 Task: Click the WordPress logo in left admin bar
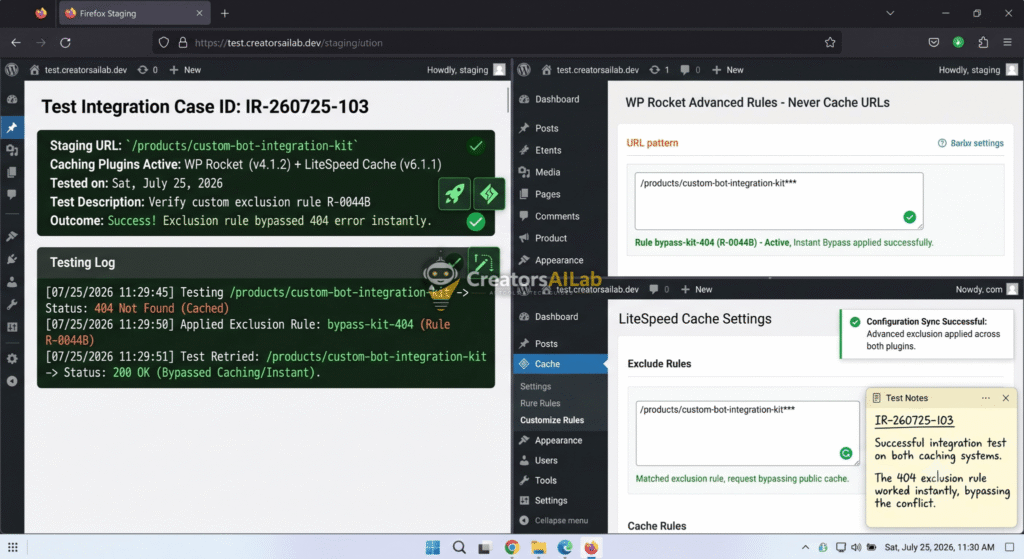click(x=12, y=70)
